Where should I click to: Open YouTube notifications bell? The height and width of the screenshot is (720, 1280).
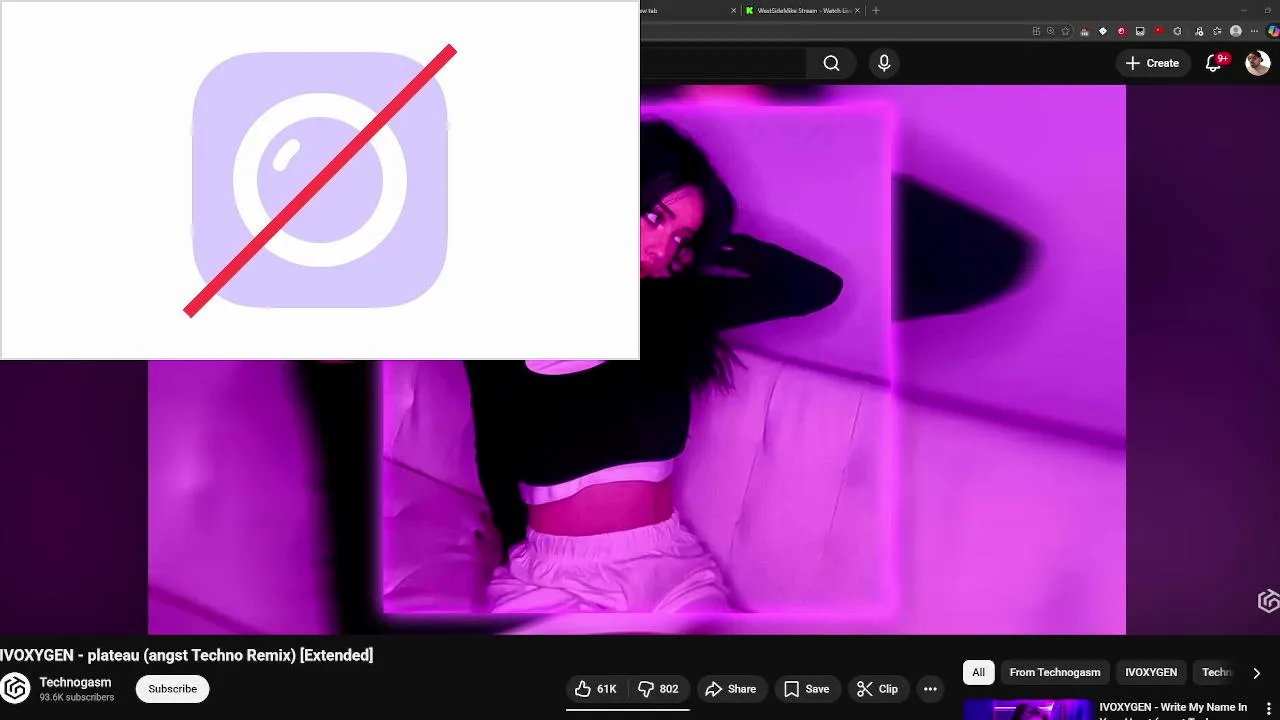pos(1215,63)
